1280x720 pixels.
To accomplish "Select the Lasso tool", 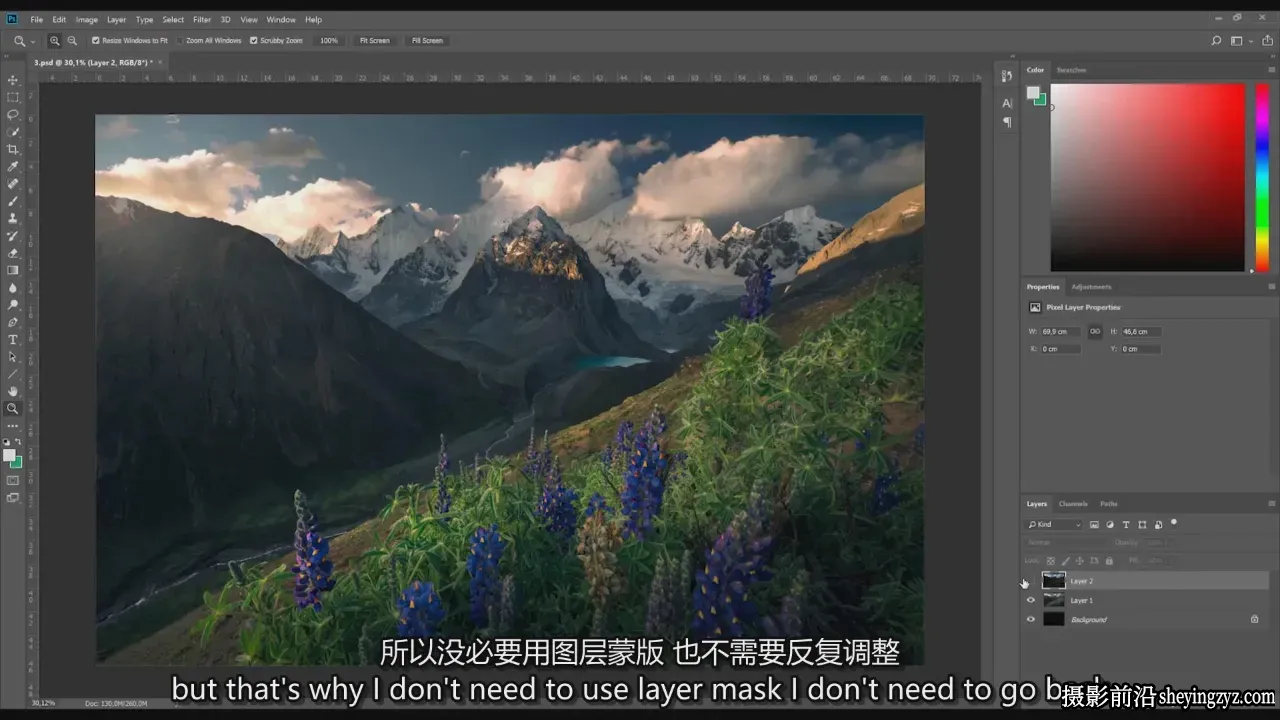I will pyautogui.click(x=13, y=114).
